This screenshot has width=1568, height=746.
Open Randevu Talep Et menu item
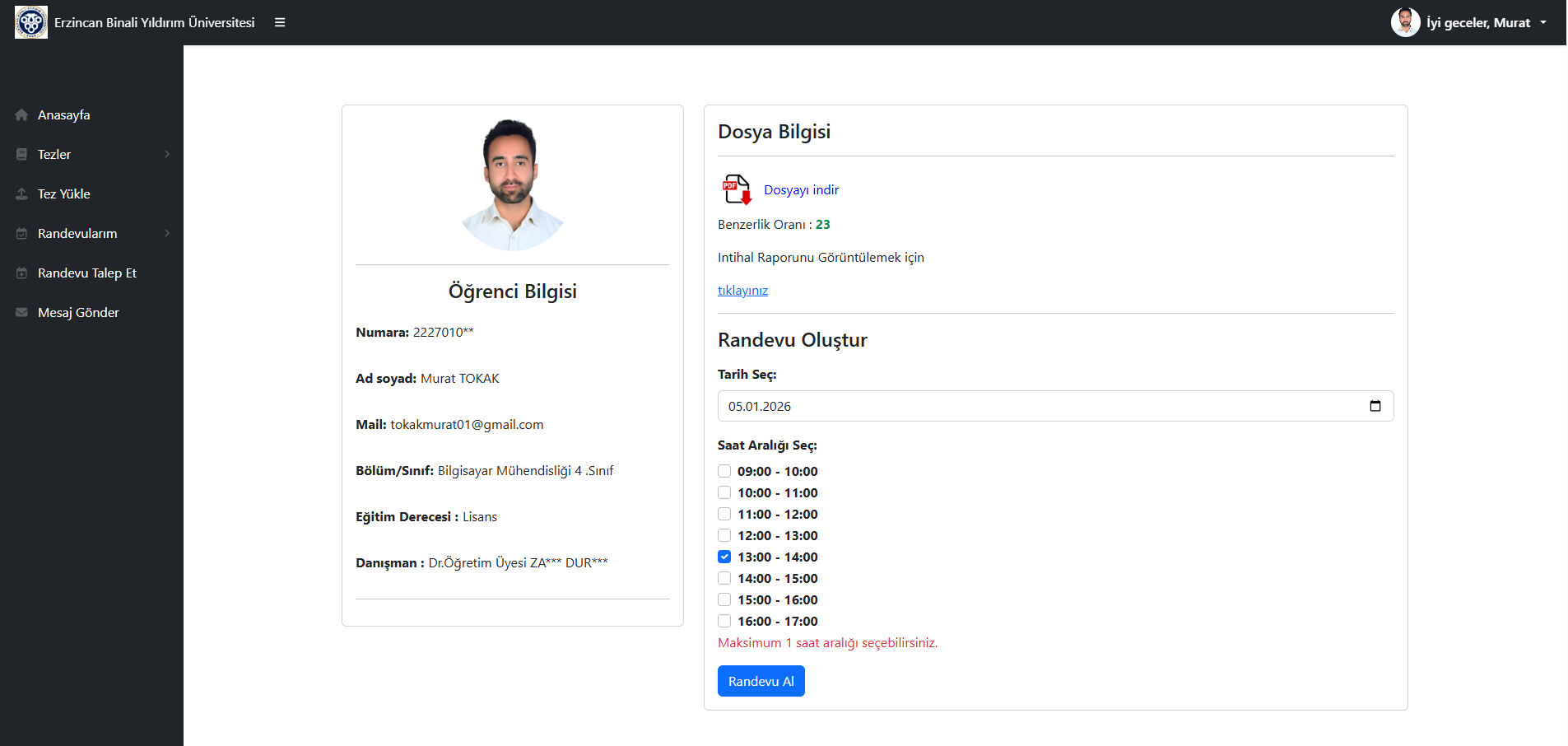point(87,273)
